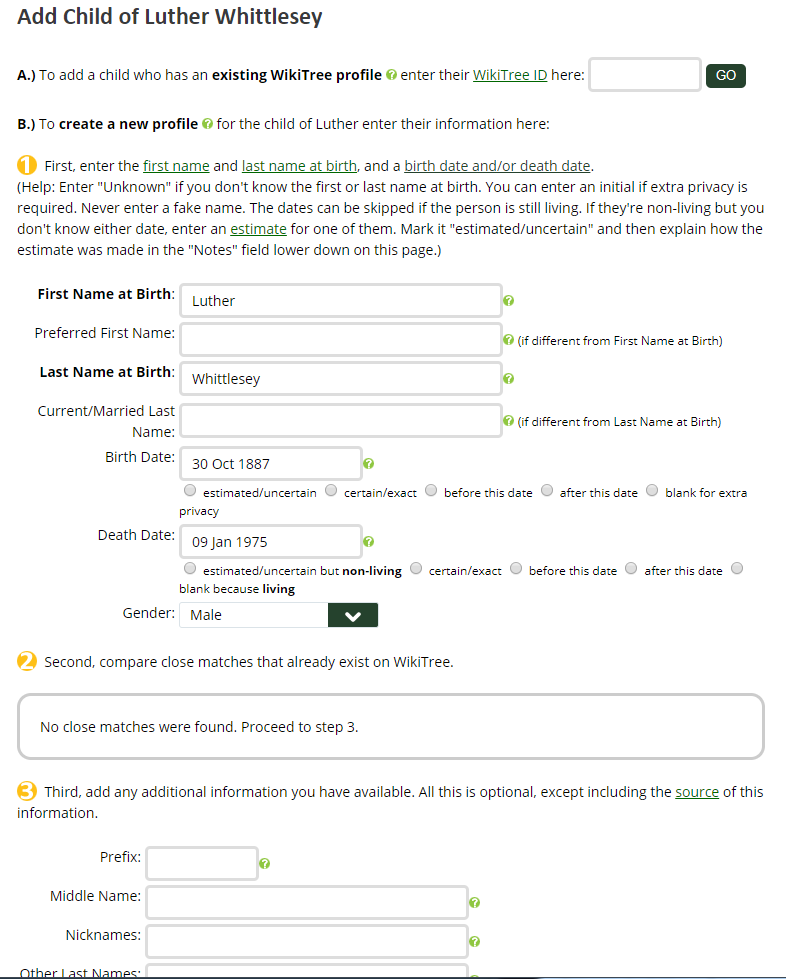
Task: Select birth date estimated/uncertain radio
Action: 190,491
